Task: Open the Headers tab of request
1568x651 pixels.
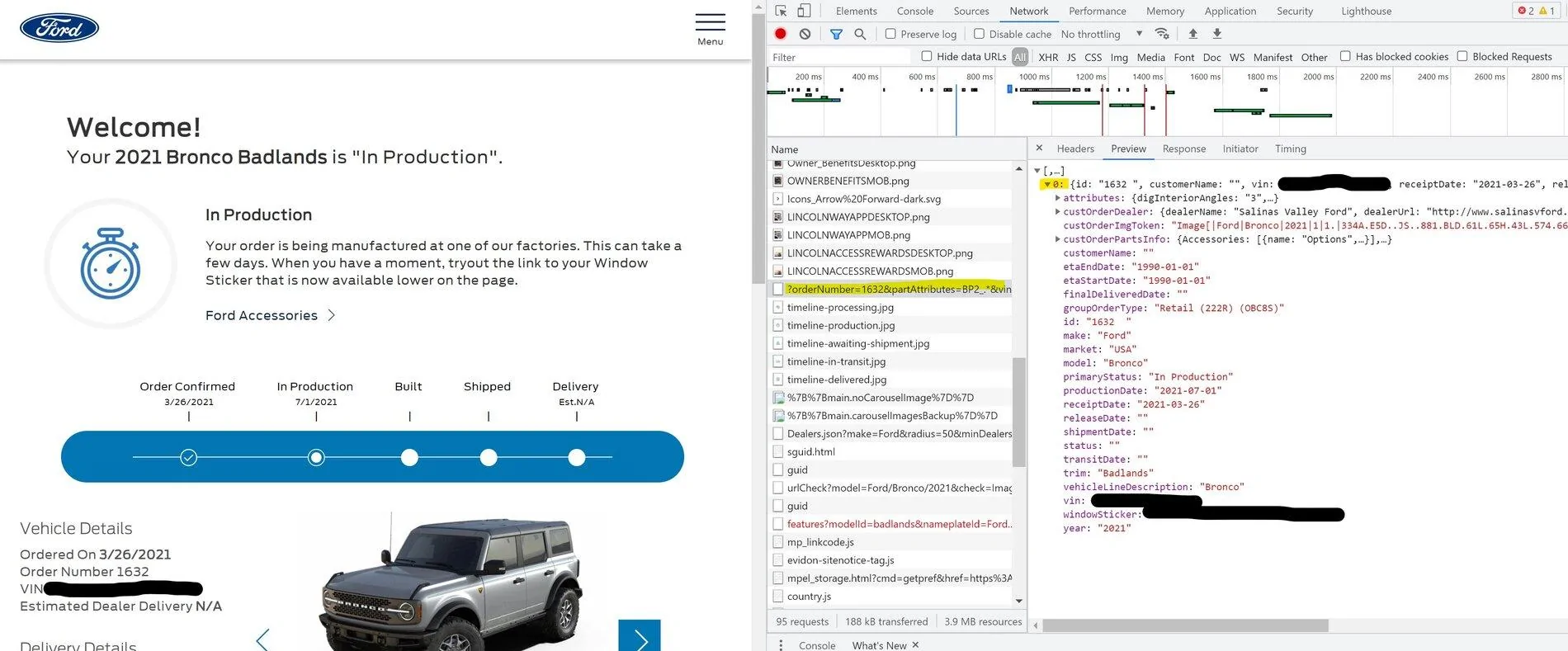Action: [x=1075, y=149]
